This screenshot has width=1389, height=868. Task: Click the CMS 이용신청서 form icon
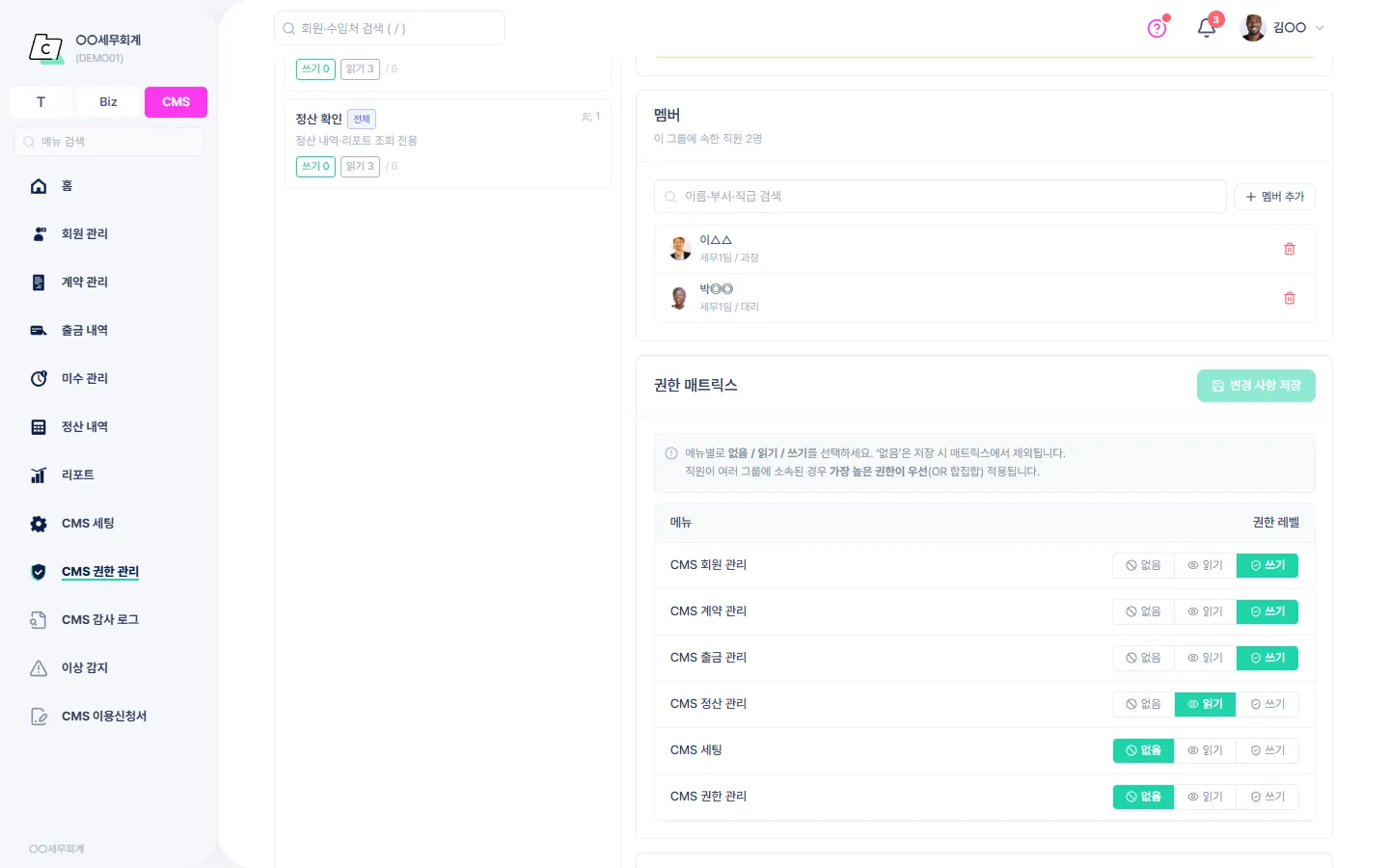coord(39,717)
